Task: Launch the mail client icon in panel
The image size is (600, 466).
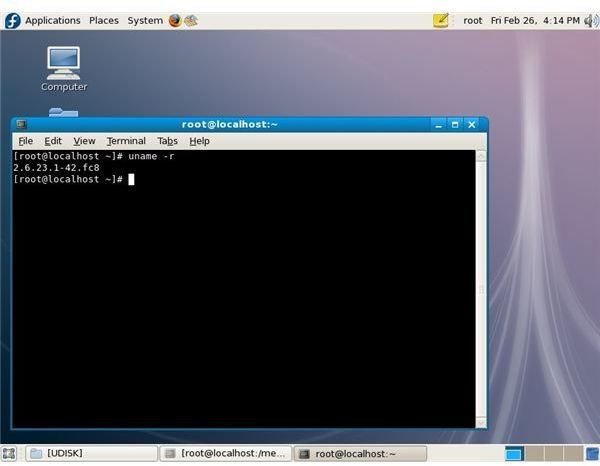Action: coord(191,20)
